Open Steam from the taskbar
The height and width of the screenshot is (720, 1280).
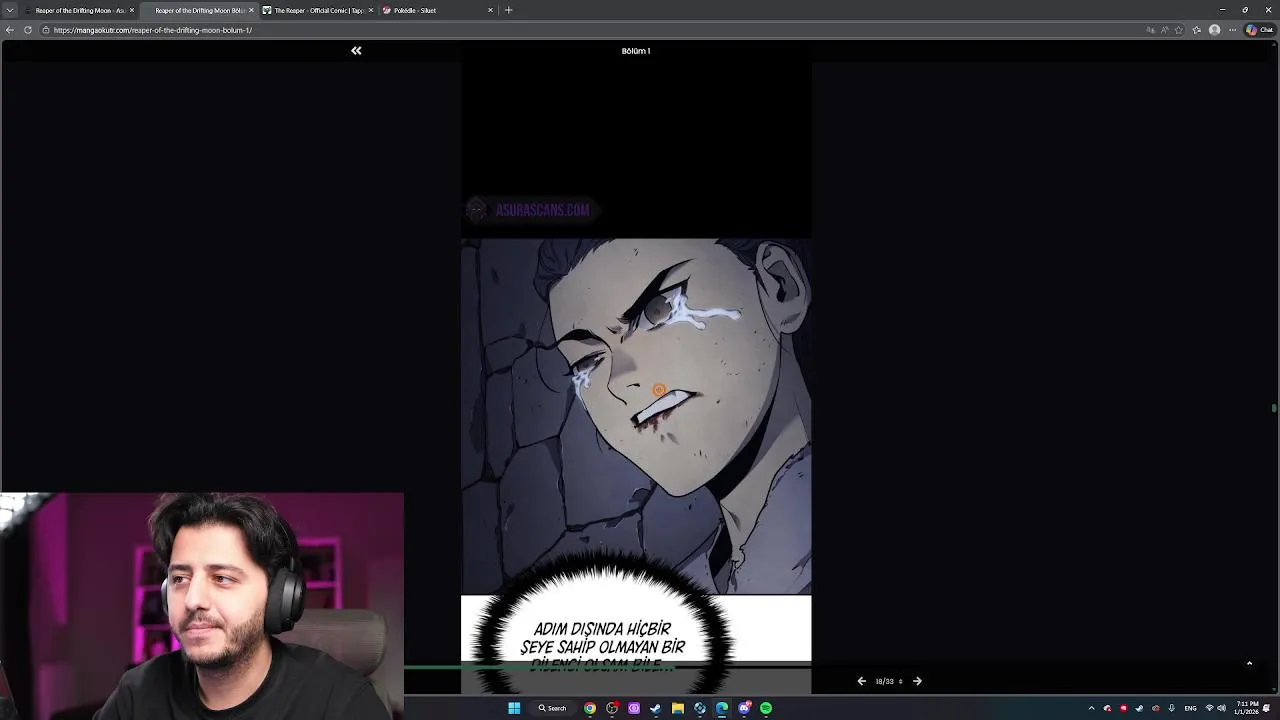tap(656, 708)
